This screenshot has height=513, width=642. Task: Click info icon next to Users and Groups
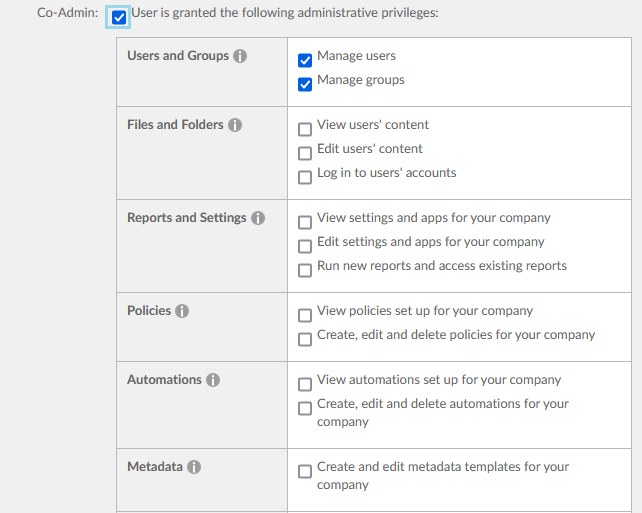click(x=240, y=56)
